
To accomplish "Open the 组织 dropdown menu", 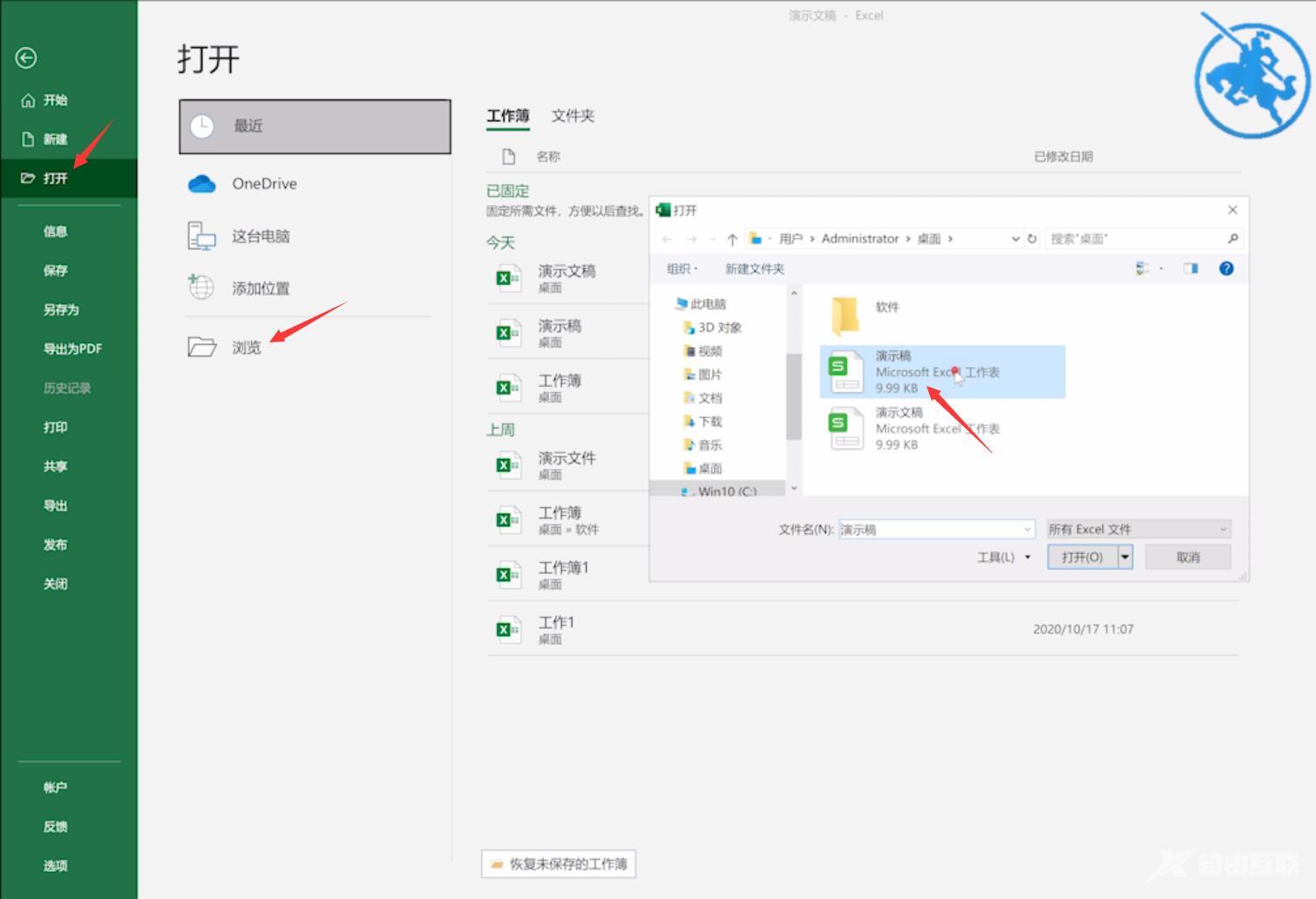I will [x=682, y=269].
